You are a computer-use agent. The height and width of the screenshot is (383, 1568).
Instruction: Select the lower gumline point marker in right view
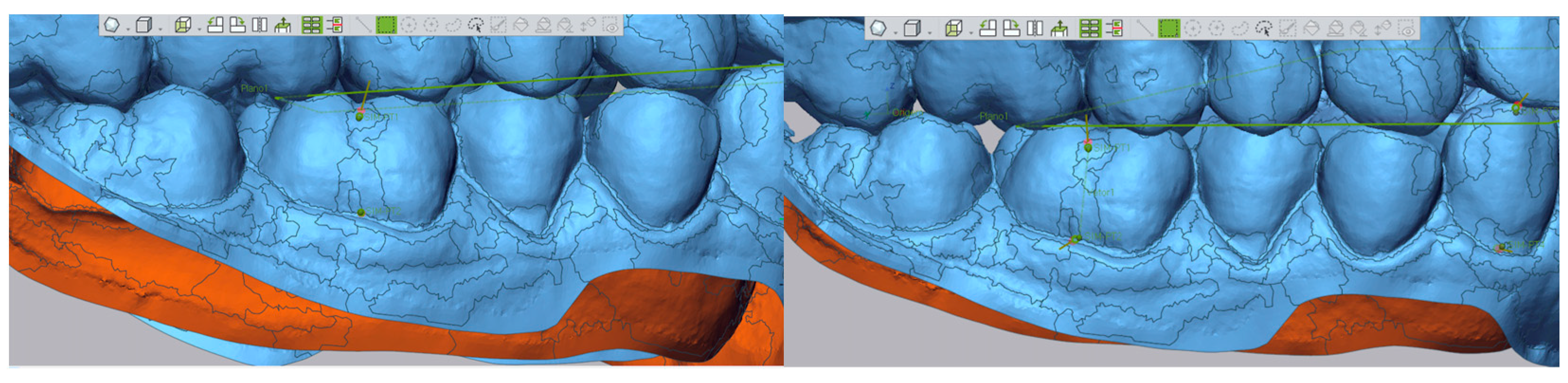coord(1075,239)
